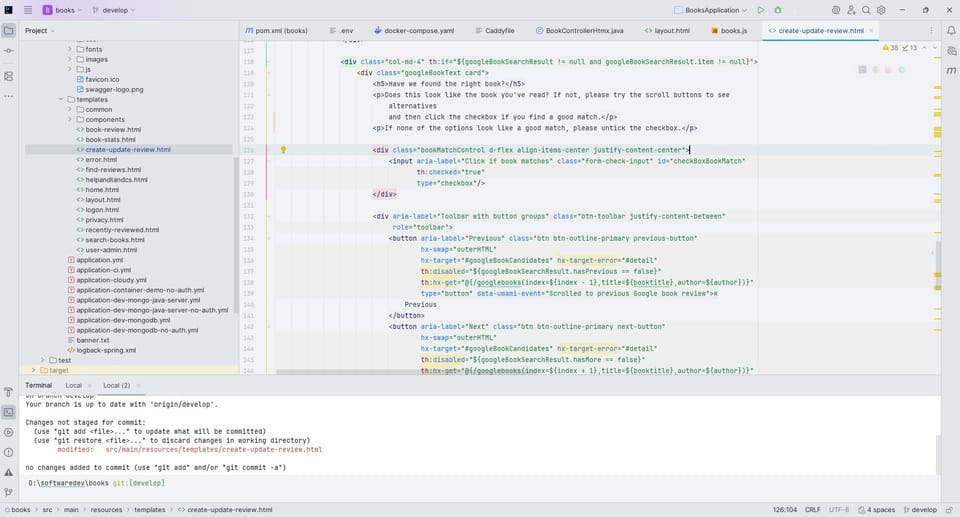Image resolution: width=960 pixels, height=517 pixels.
Task: Open editor tabs more-options menu
Action: [x=931, y=31]
